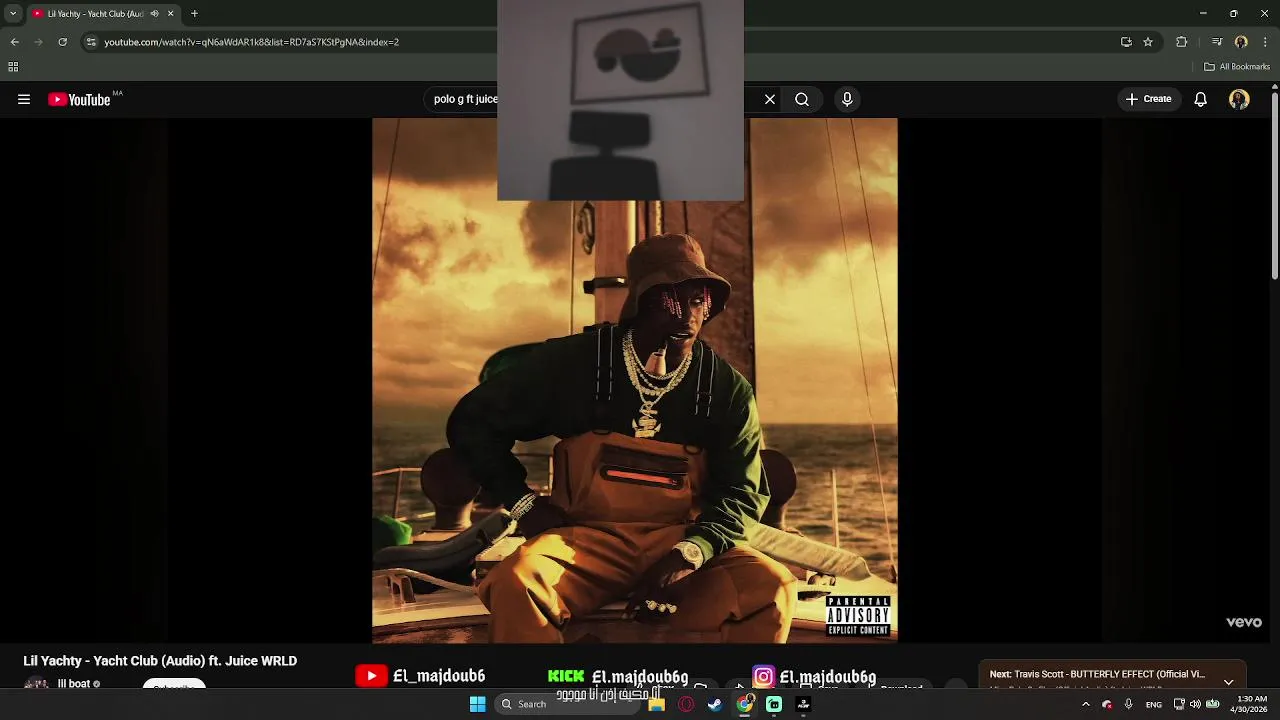Clear the YouTube search query
This screenshot has width=1280, height=720.
click(x=770, y=99)
